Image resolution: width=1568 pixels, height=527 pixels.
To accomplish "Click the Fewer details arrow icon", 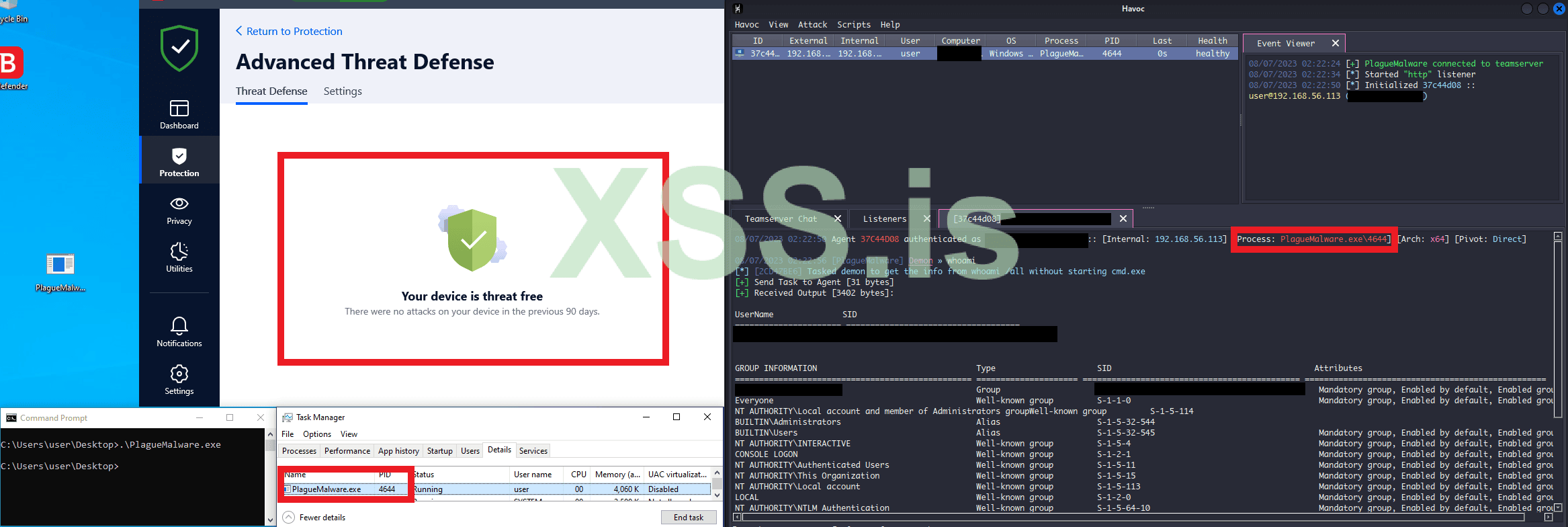I will (x=289, y=518).
